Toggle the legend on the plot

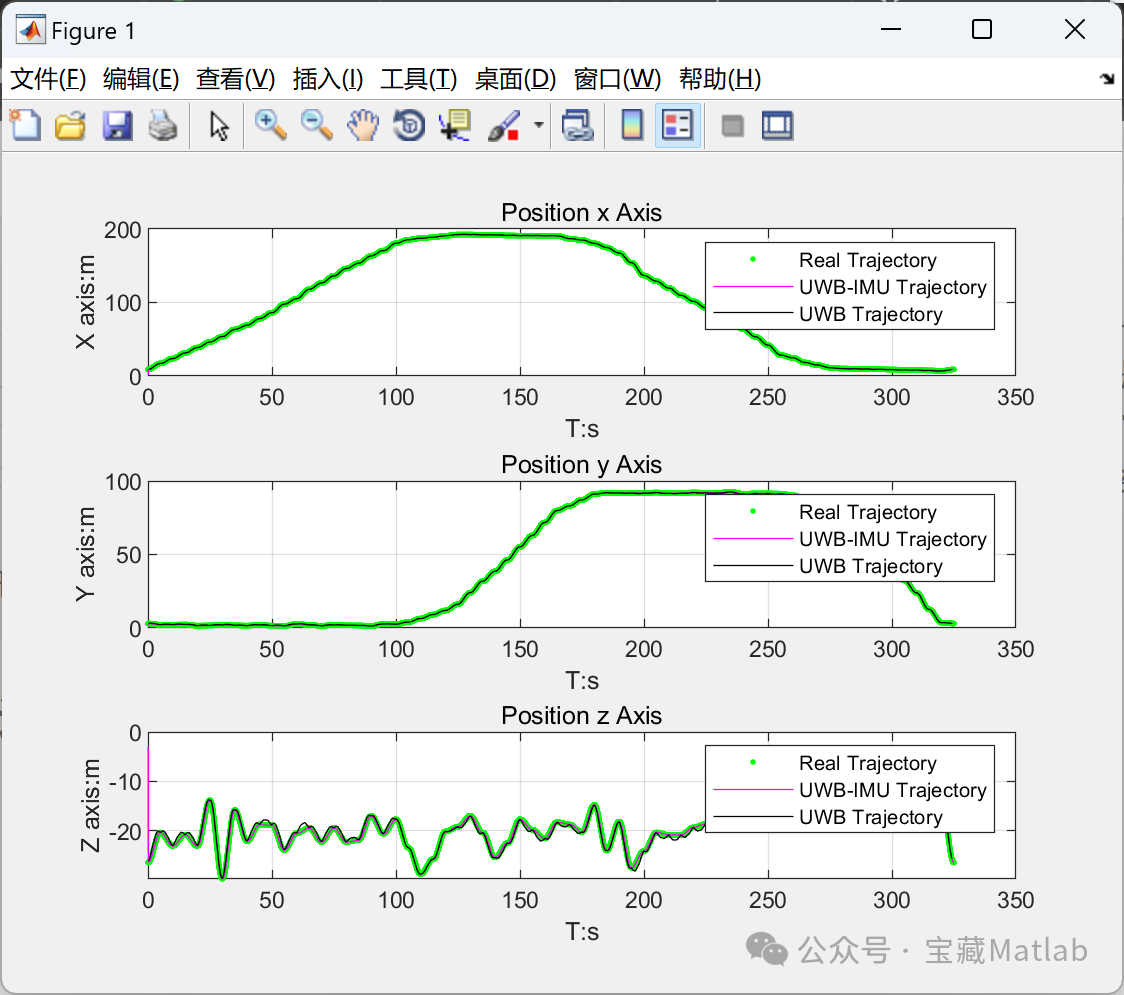(x=676, y=126)
